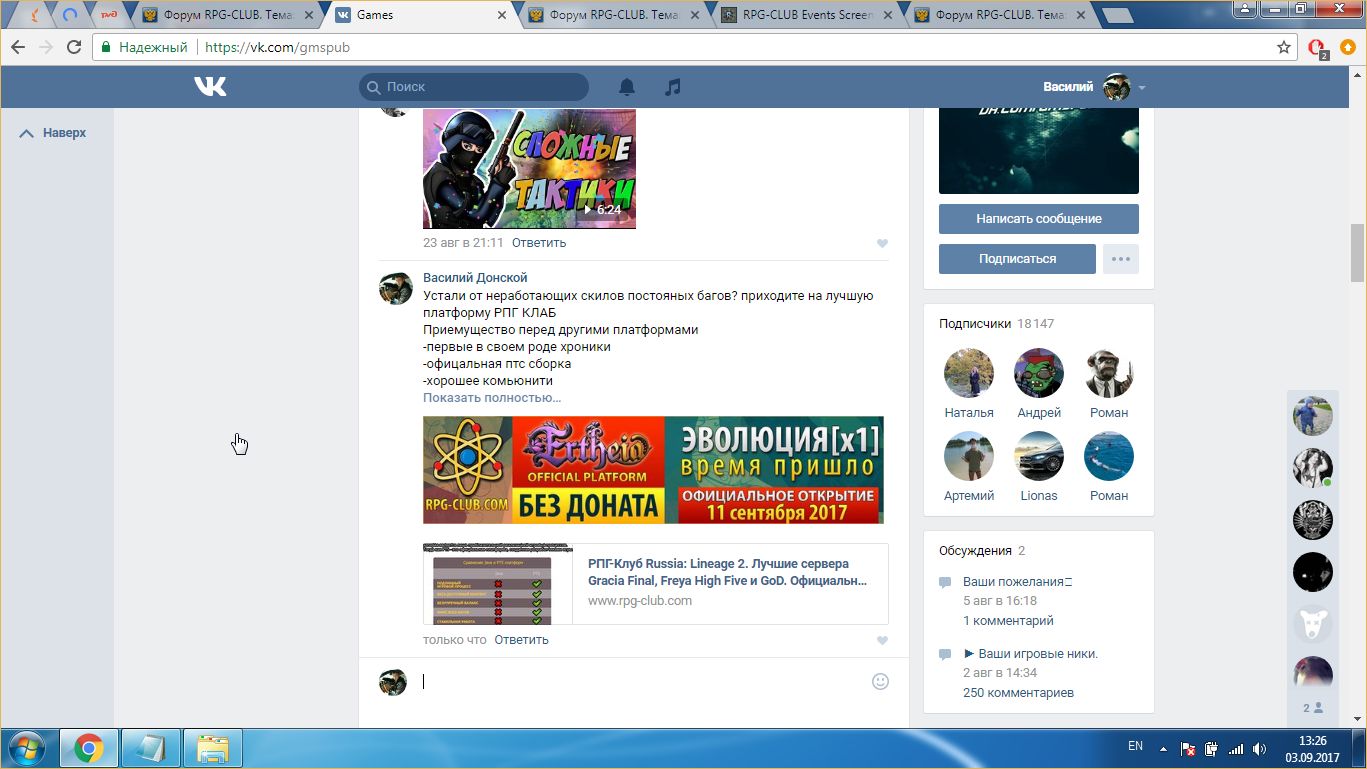Open the Windows Start menu
Image resolution: width=1367 pixels, height=769 pixels.
(27, 748)
